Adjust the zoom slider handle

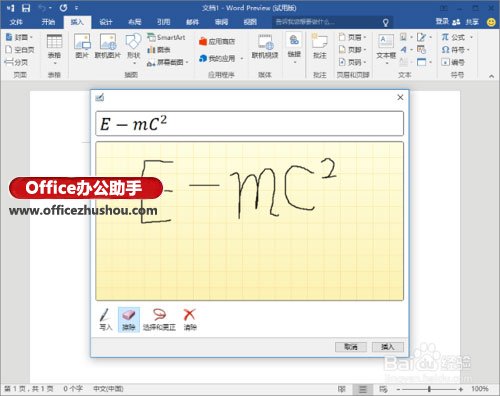click(429, 389)
